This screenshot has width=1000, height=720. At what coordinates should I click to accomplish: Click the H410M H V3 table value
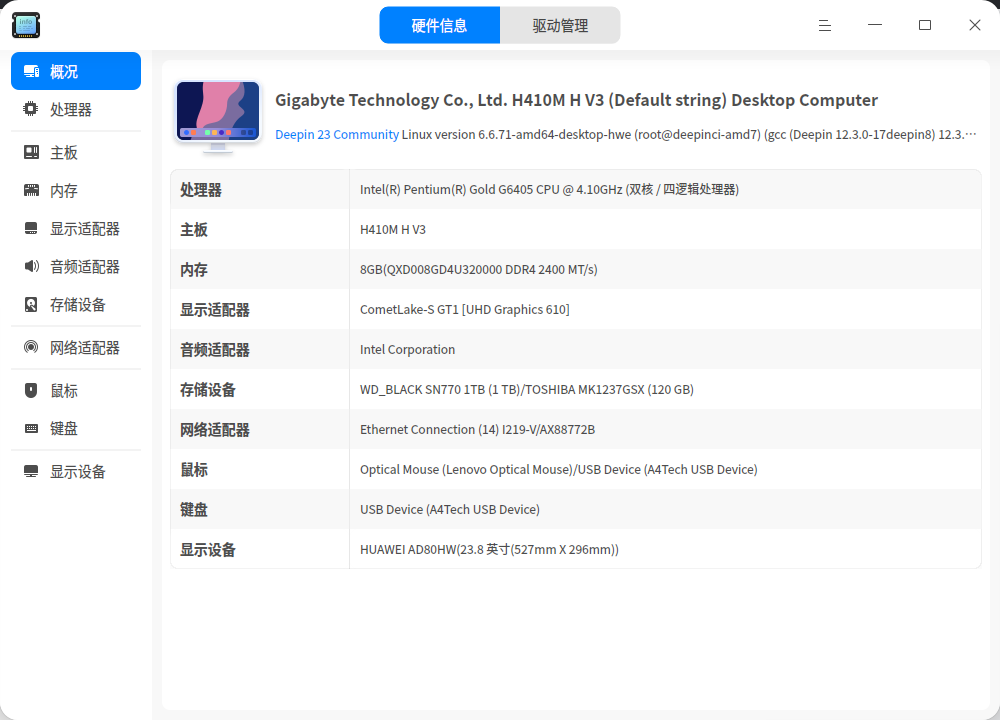(393, 230)
